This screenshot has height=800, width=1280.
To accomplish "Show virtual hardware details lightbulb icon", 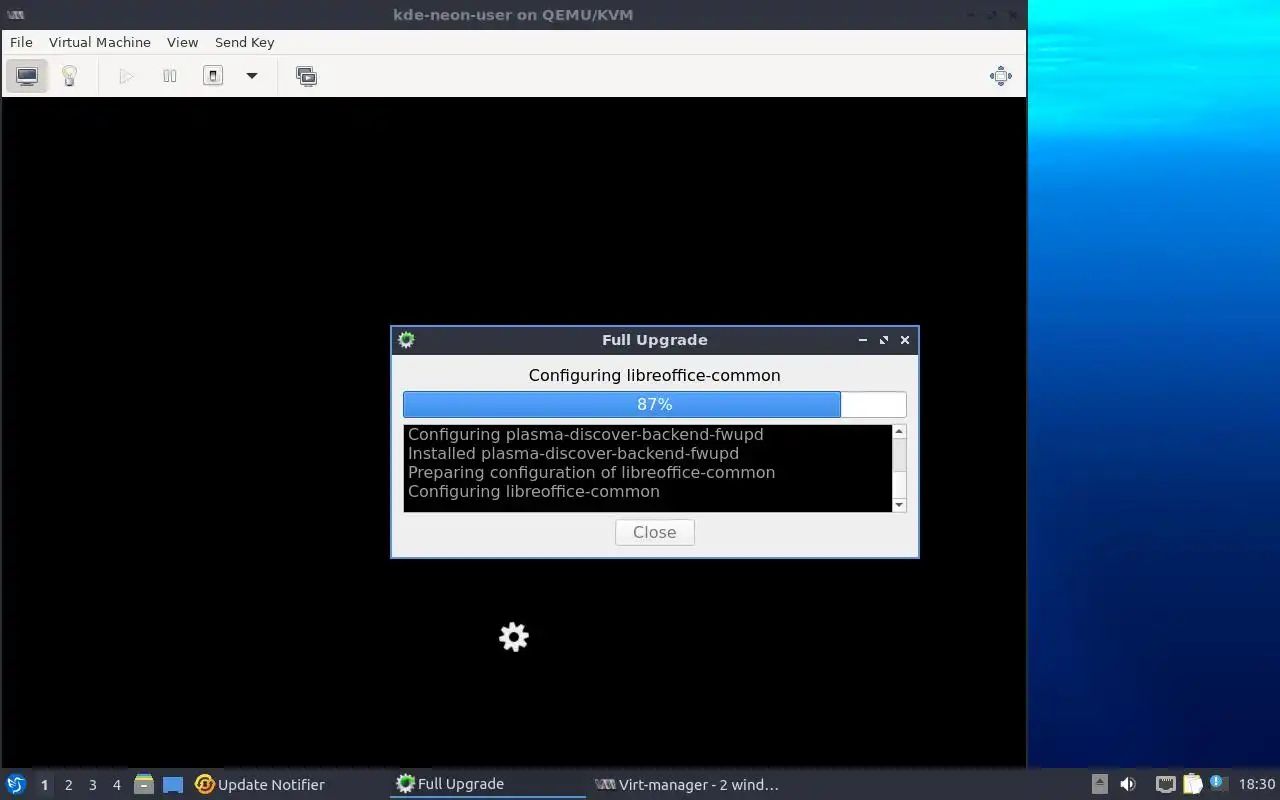I will (69, 76).
